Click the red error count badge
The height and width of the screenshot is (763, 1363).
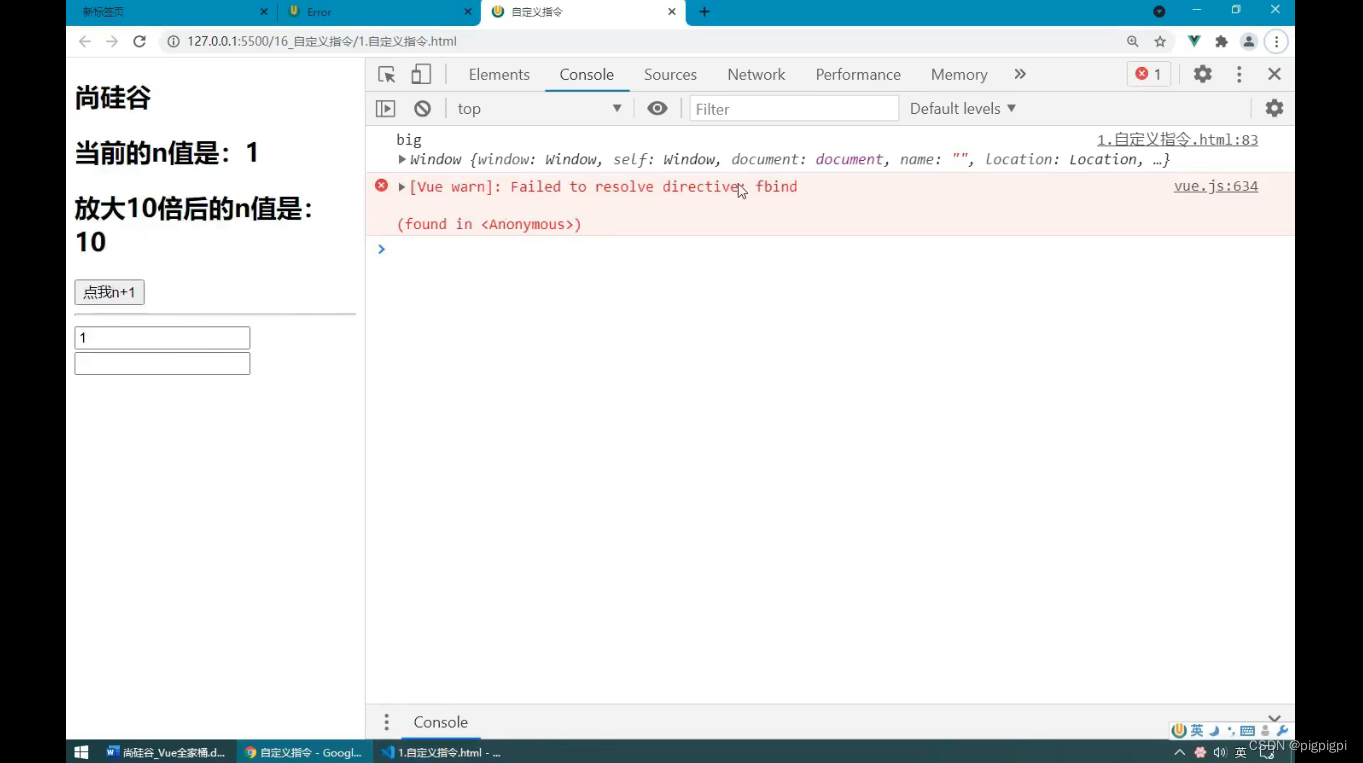(1148, 74)
